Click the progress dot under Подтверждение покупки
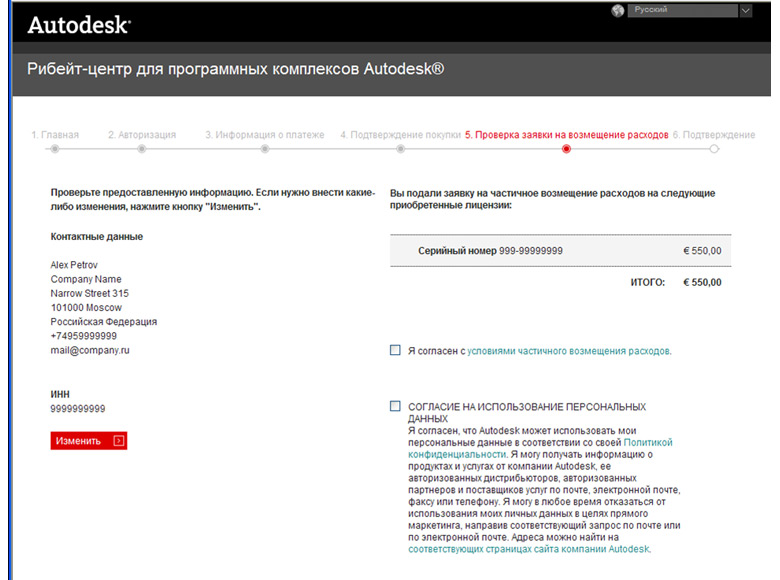This screenshot has height=580, width=780. pos(400,149)
